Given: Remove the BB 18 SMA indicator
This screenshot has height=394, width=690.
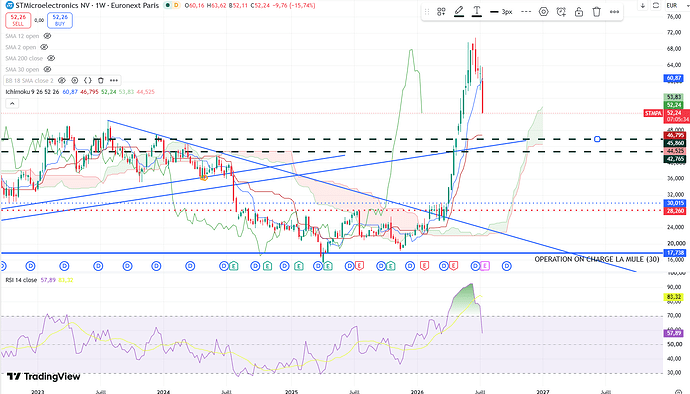Looking at the screenshot, I should pyautogui.click(x=100, y=81).
